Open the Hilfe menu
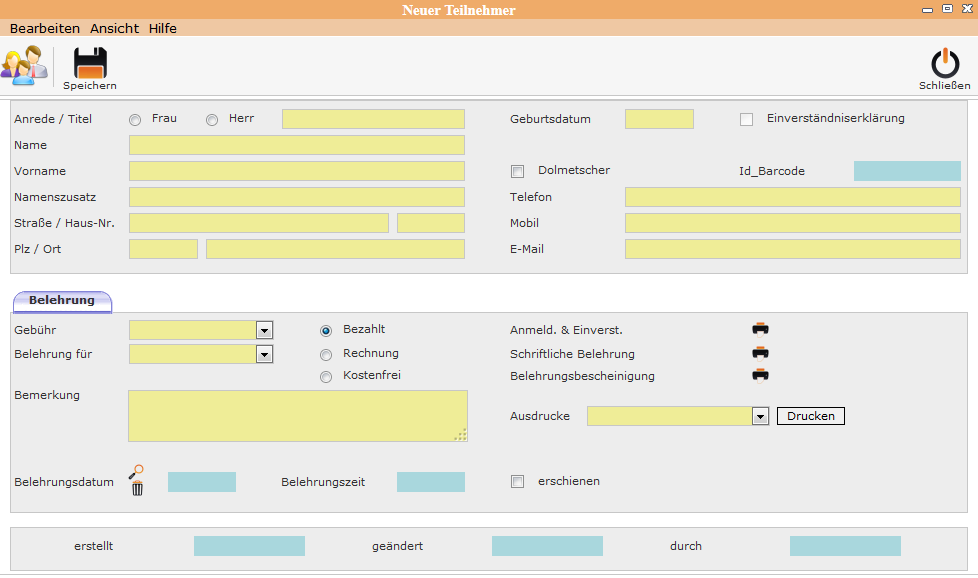 coord(163,28)
